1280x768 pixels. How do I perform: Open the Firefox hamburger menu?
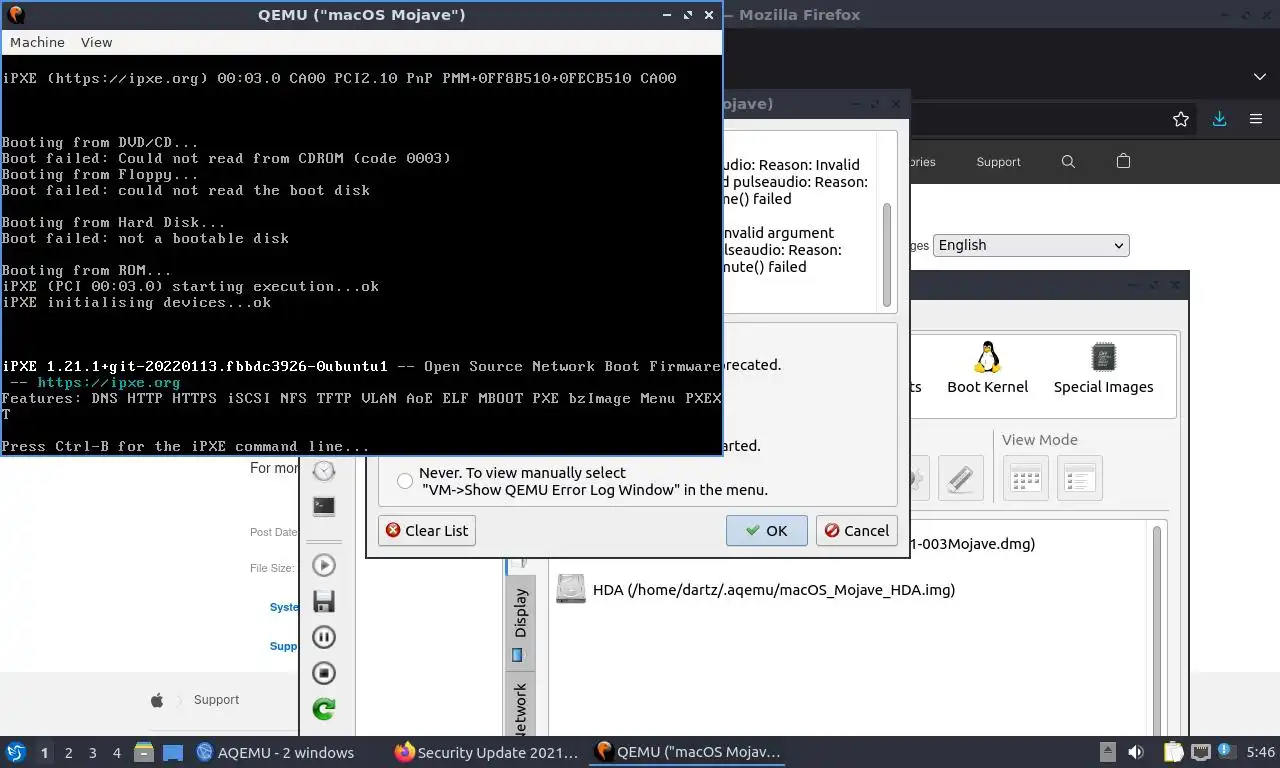(x=1256, y=119)
